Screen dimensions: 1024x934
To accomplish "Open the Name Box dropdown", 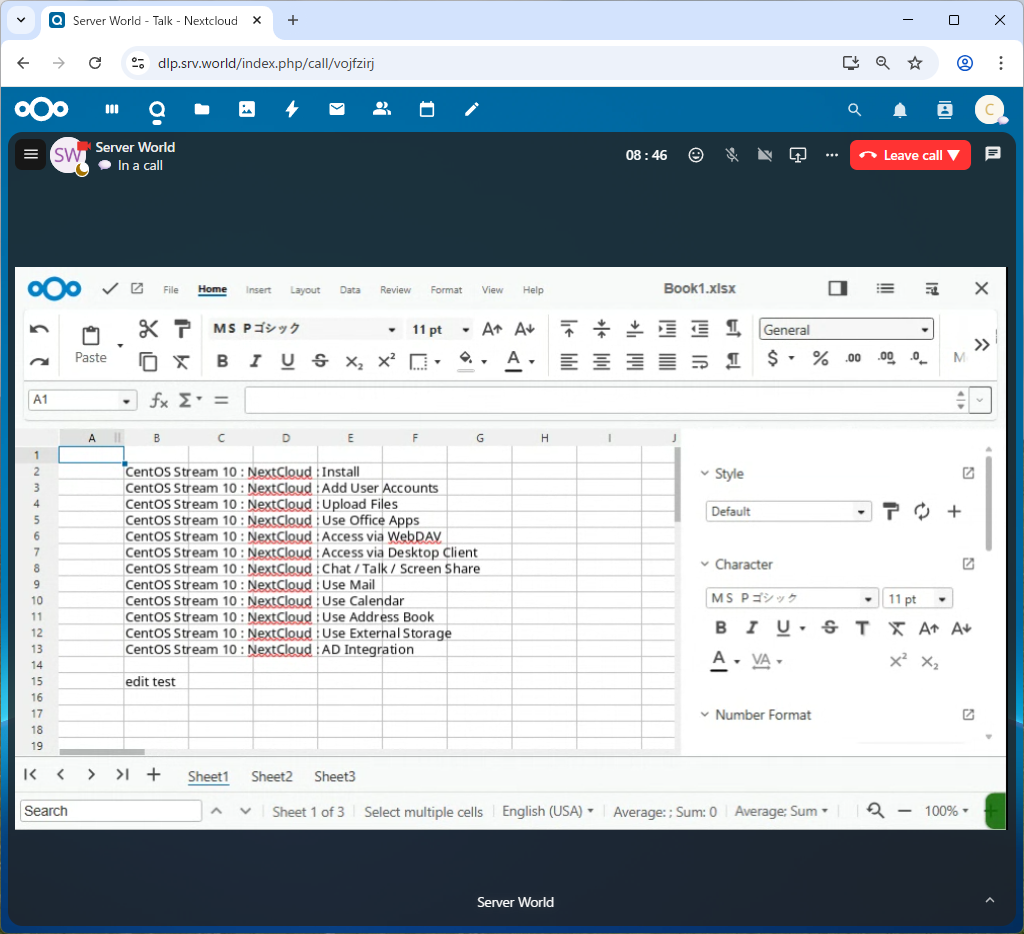I will 126,400.
